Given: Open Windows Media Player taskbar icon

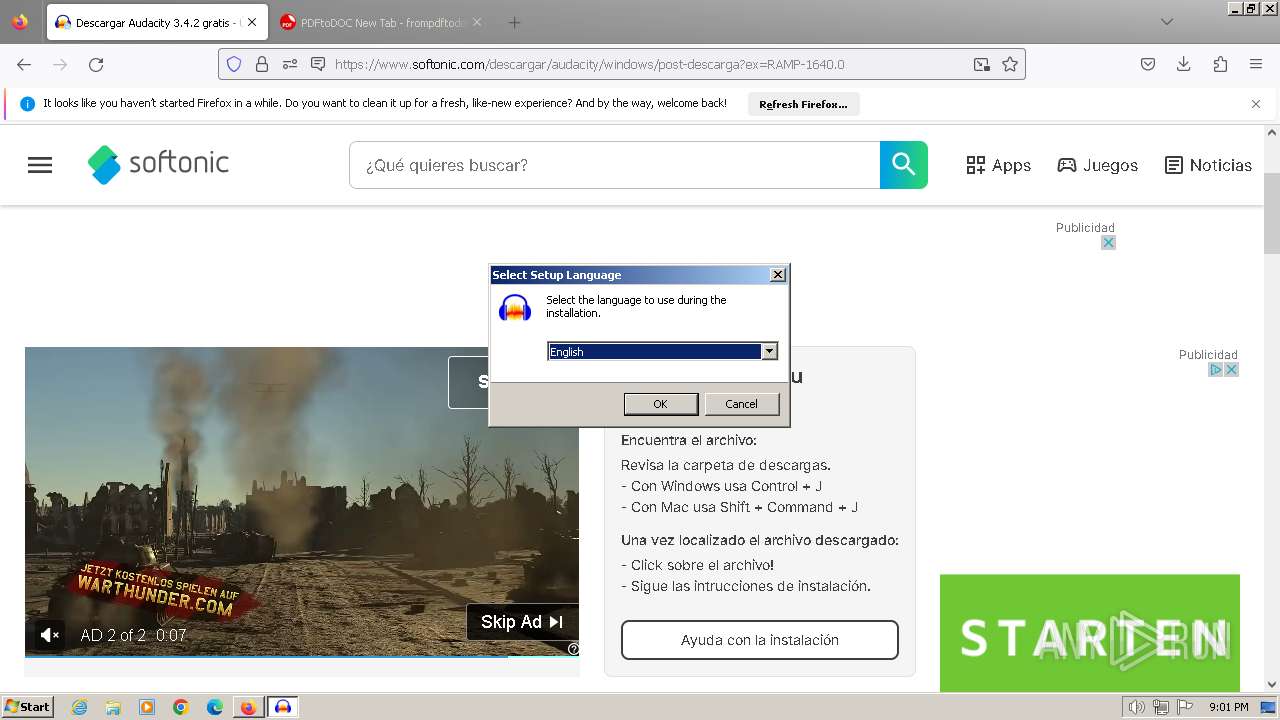Looking at the screenshot, I should pyautogui.click(x=147, y=707).
